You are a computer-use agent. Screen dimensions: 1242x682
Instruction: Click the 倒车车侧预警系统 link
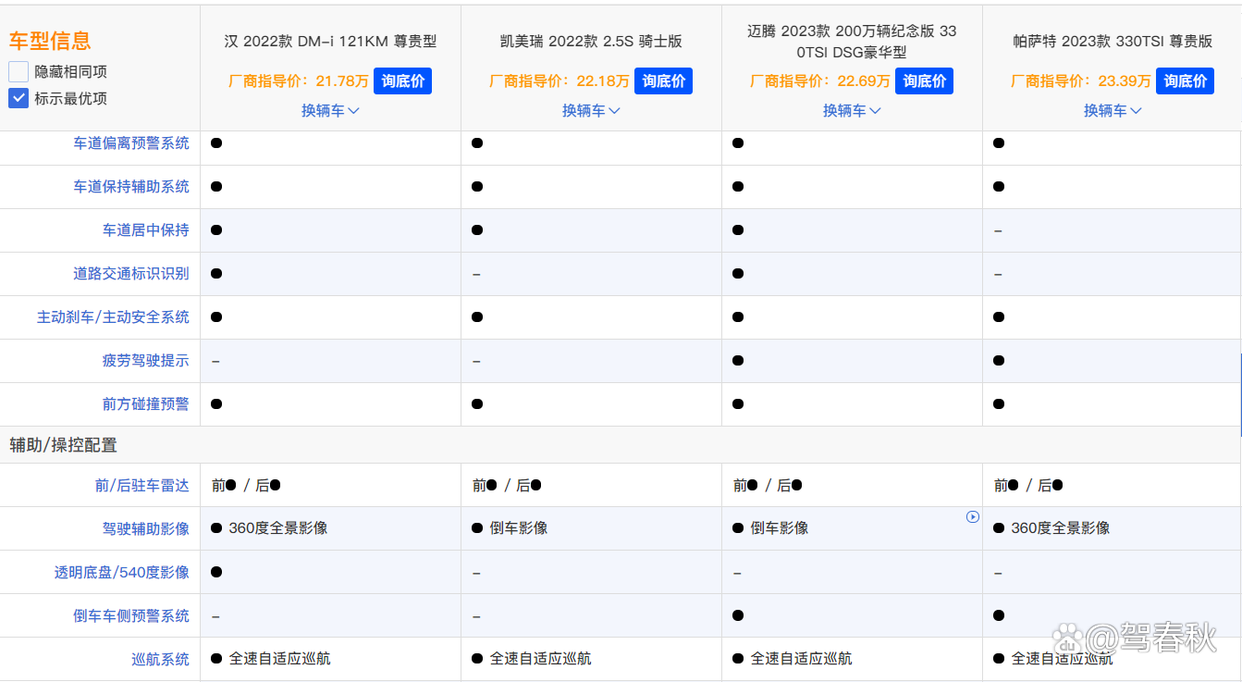coord(131,616)
